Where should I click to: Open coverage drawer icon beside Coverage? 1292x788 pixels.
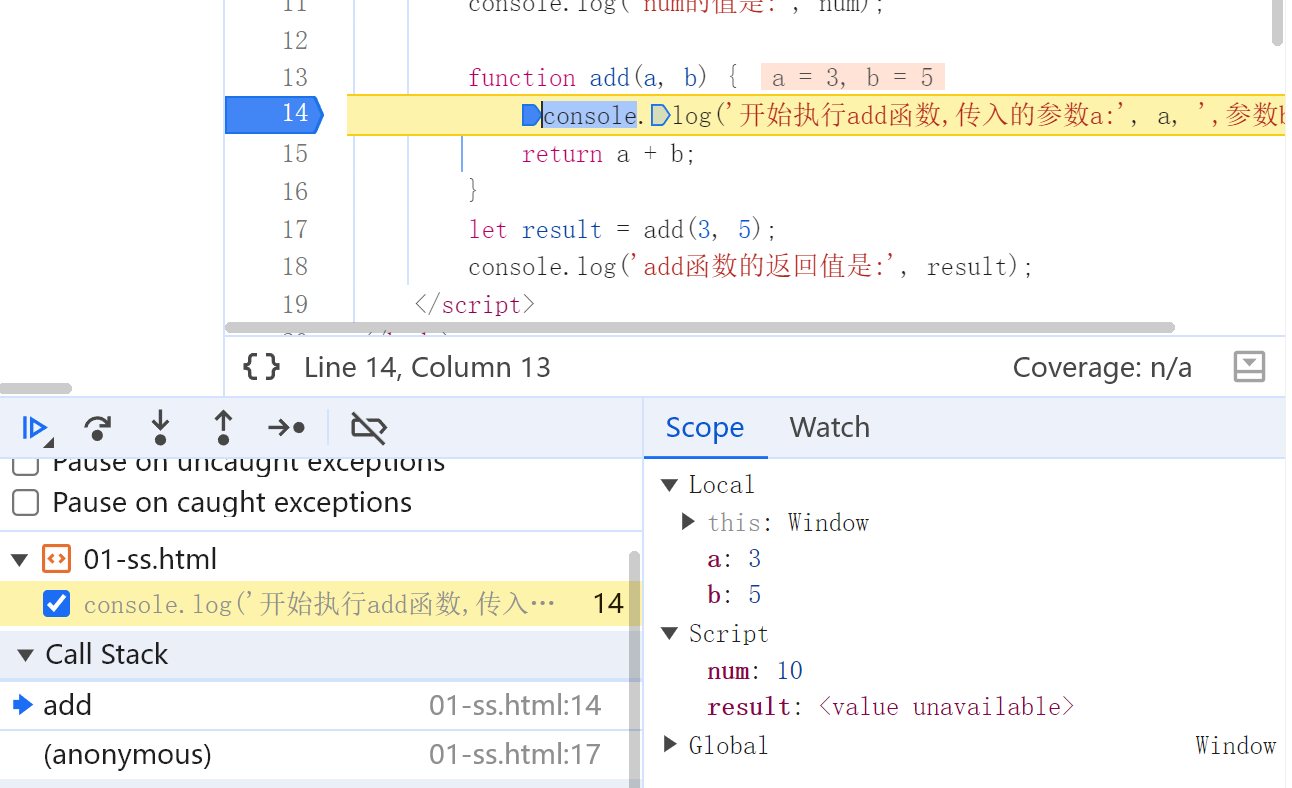pyautogui.click(x=1249, y=367)
